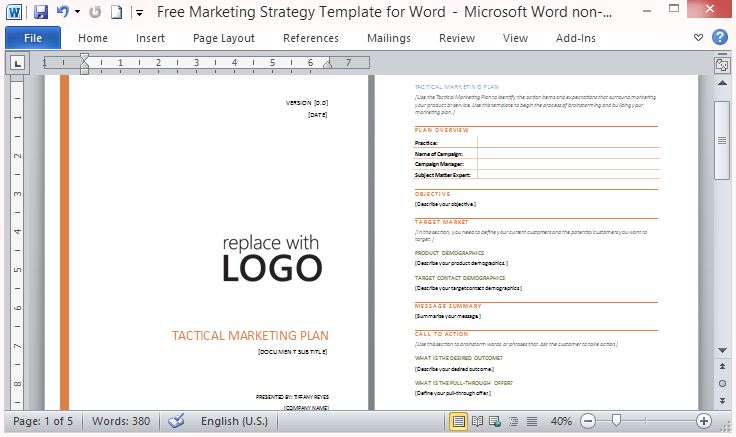Click the zoom slider handle
Viewport: 736px width, 437px height.
coord(617,421)
